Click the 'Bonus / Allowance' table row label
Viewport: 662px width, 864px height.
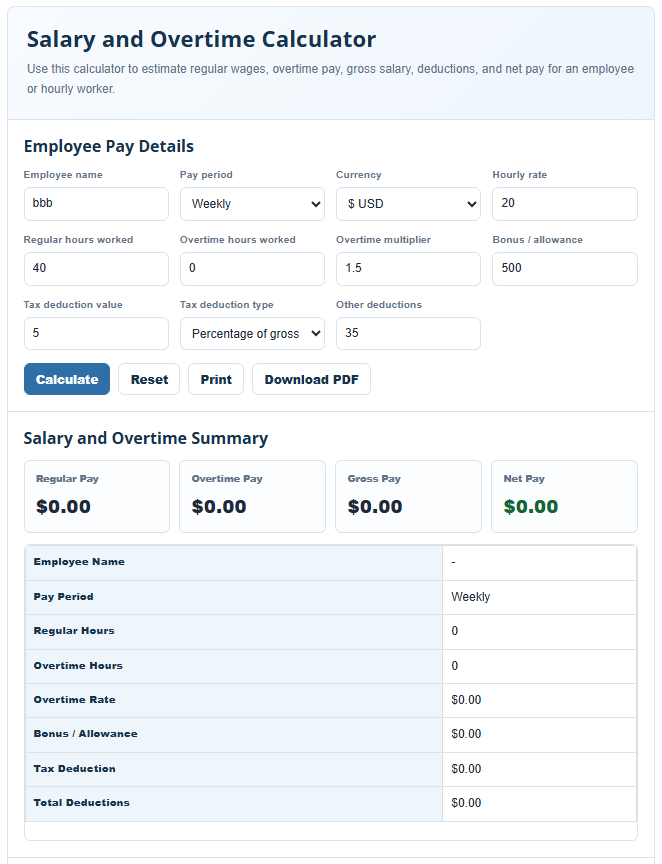tap(85, 734)
